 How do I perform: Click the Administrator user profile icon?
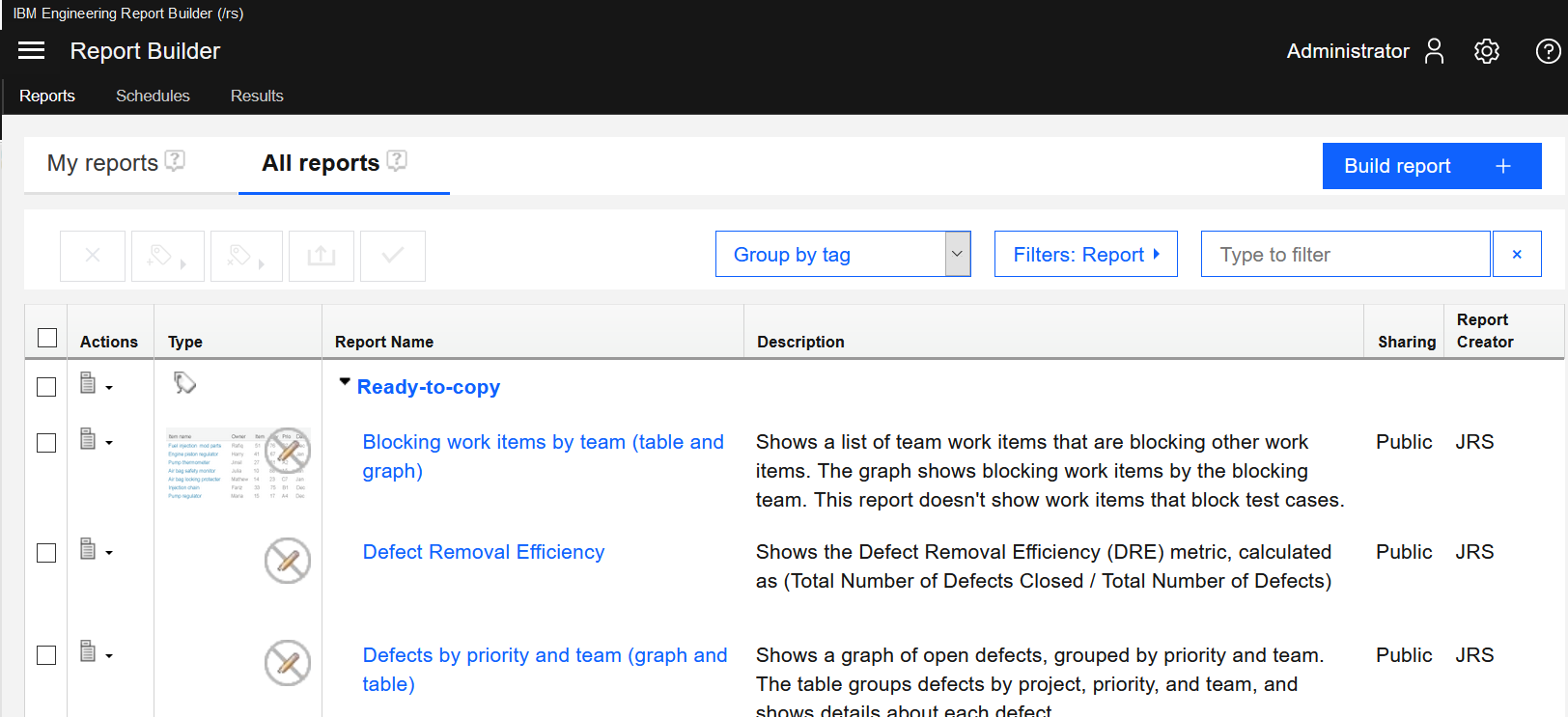tap(1435, 51)
